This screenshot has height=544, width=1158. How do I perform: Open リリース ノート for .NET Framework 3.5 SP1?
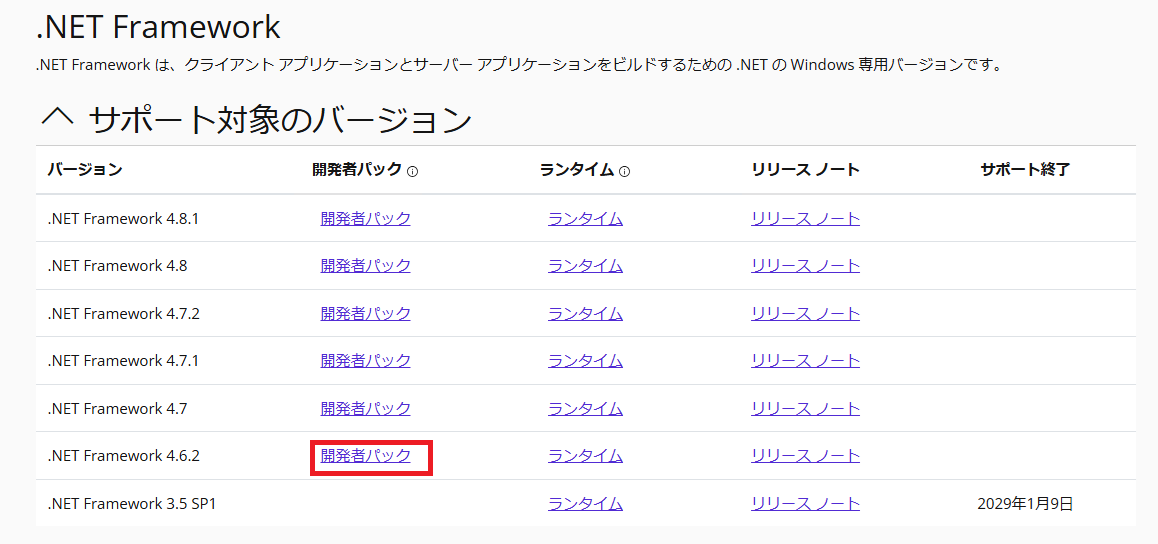point(805,503)
